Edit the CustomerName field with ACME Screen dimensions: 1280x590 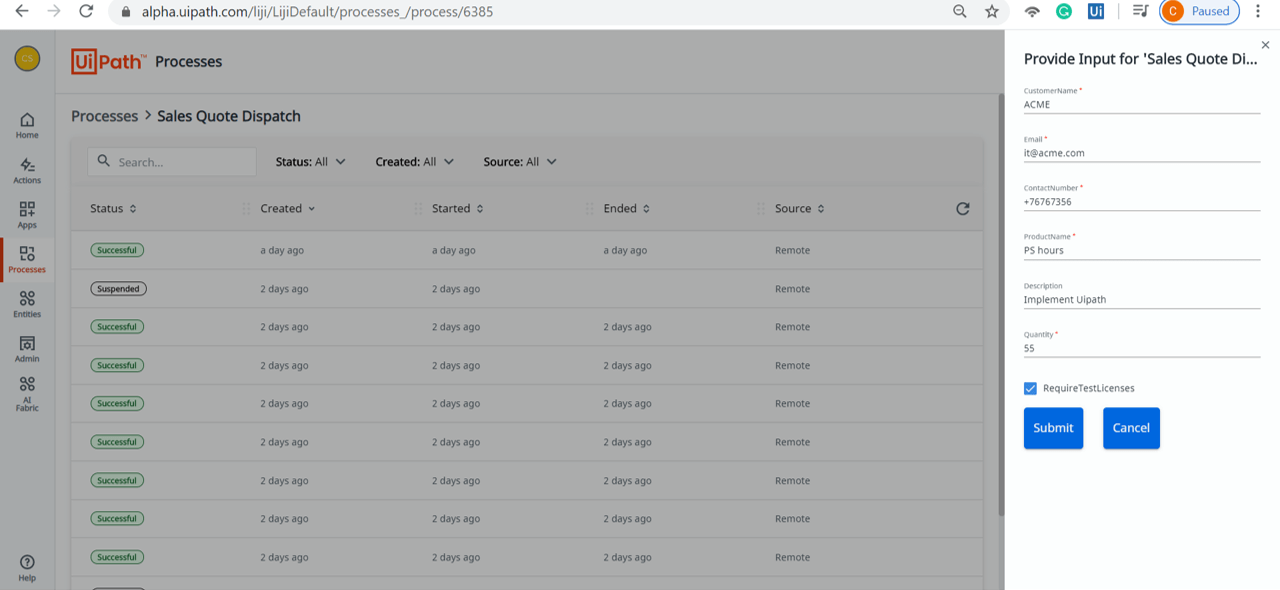pyautogui.click(x=1142, y=104)
